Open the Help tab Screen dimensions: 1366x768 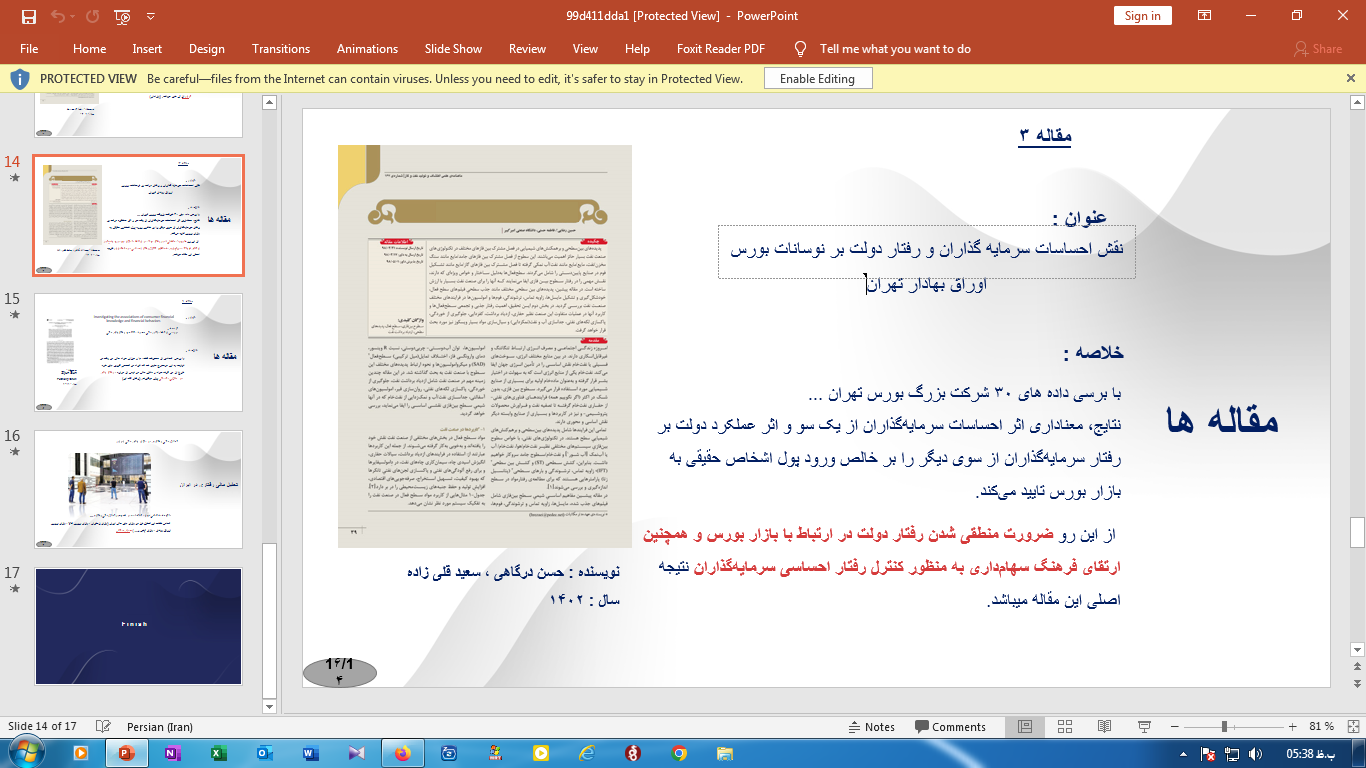click(637, 49)
